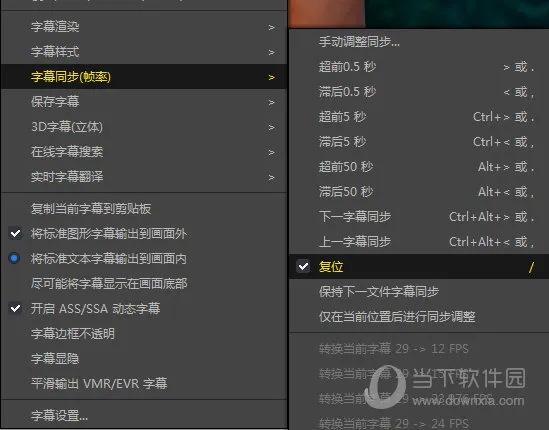Open the 实时字幕翻译 submenu
Screen dimensions: 549x430
[144, 177]
